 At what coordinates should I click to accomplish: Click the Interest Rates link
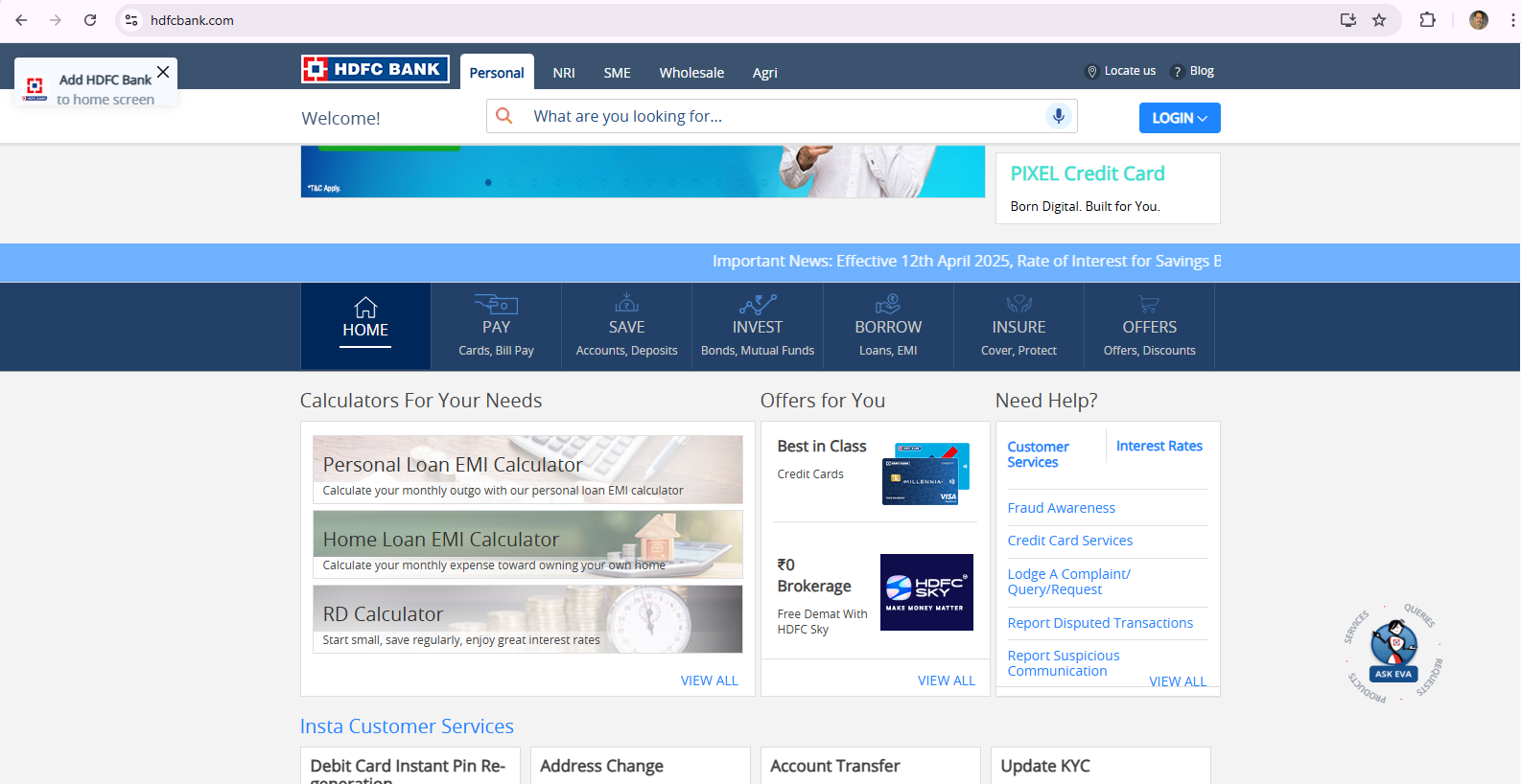point(1159,446)
